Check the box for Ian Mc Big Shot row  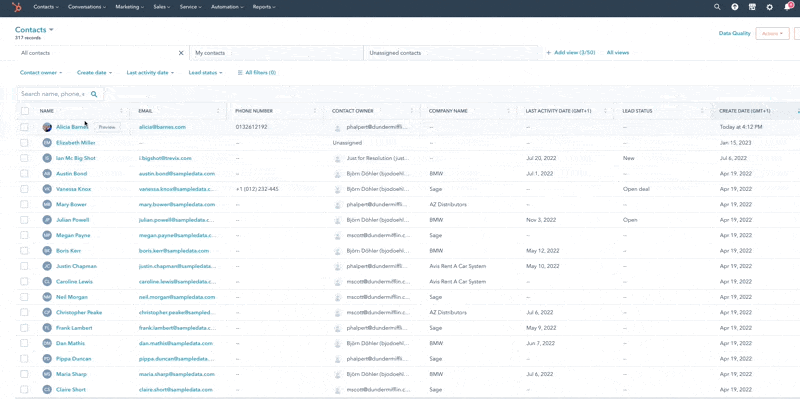(24, 158)
